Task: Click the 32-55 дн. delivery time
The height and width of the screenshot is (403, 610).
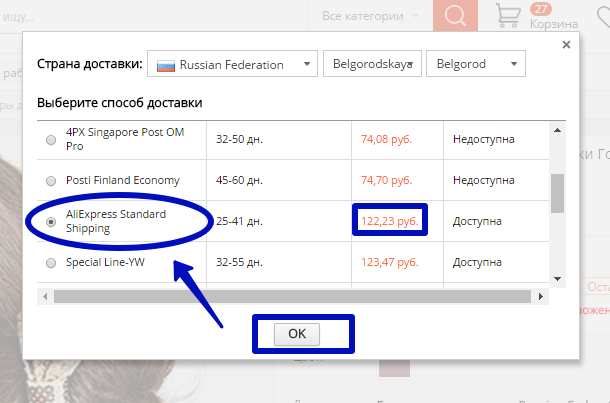Action: pyautogui.click(x=239, y=262)
